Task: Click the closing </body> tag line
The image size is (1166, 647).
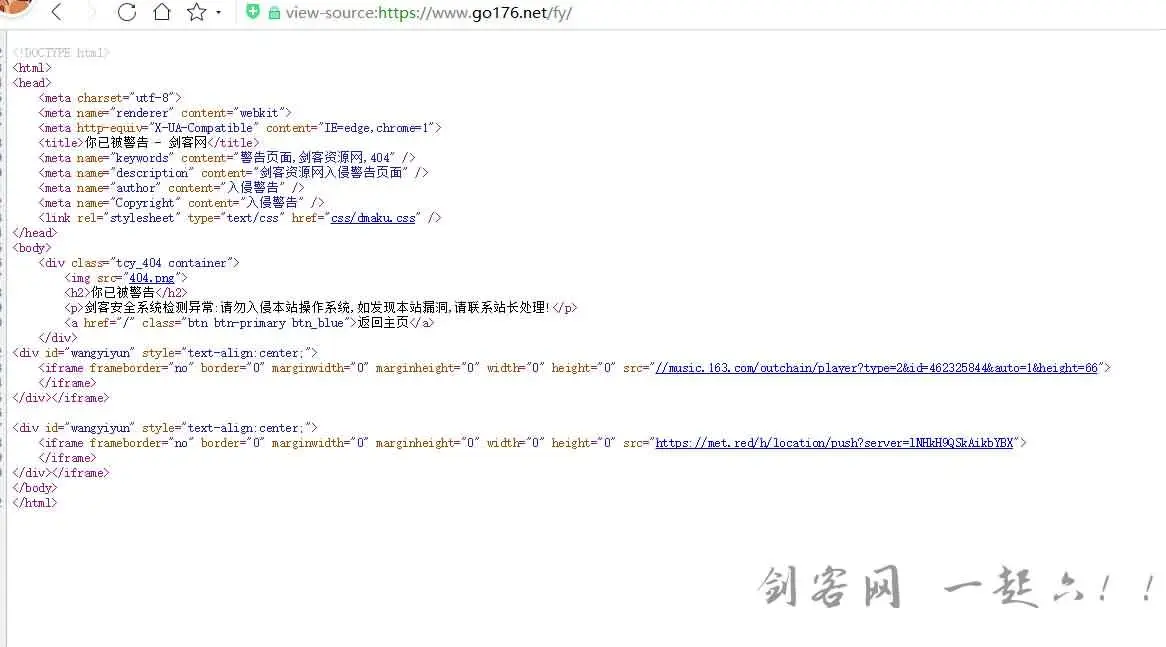Action: point(35,488)
